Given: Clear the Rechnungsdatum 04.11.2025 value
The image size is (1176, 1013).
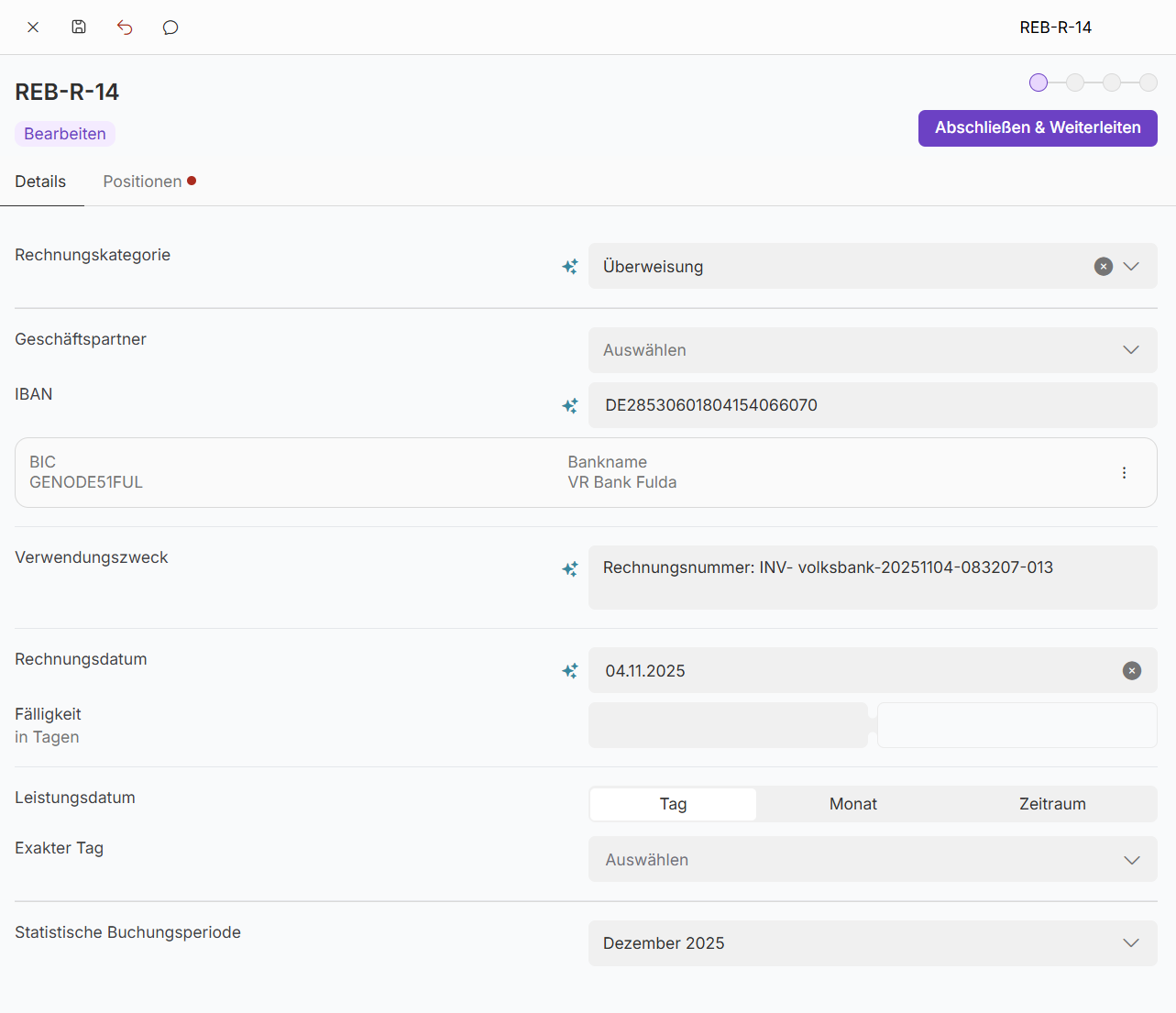Looking at the screenshot, I should pos(1132,671).
